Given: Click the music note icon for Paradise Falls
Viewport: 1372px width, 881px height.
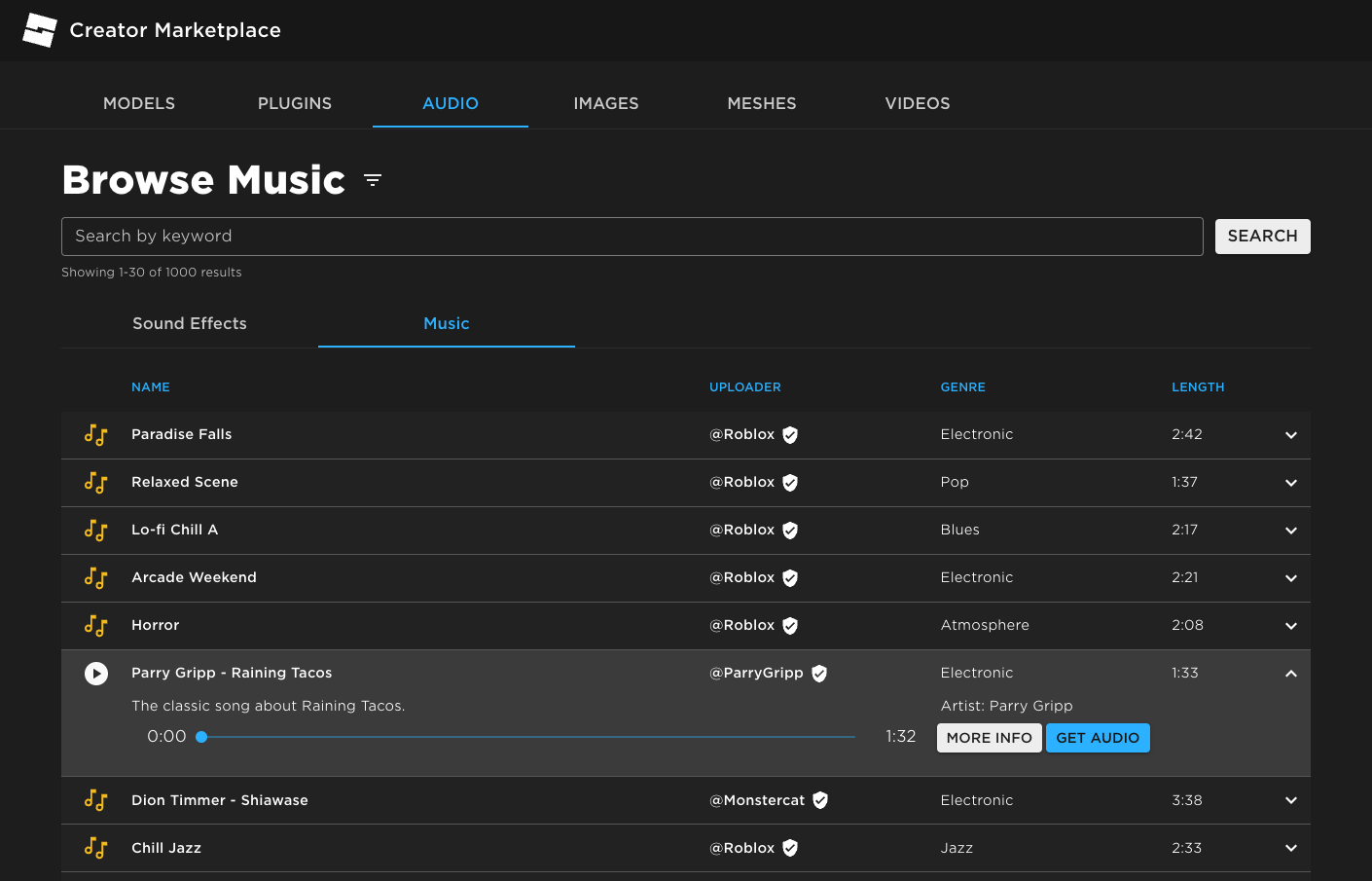Looking at the screenshot, I should click(95, 435).
